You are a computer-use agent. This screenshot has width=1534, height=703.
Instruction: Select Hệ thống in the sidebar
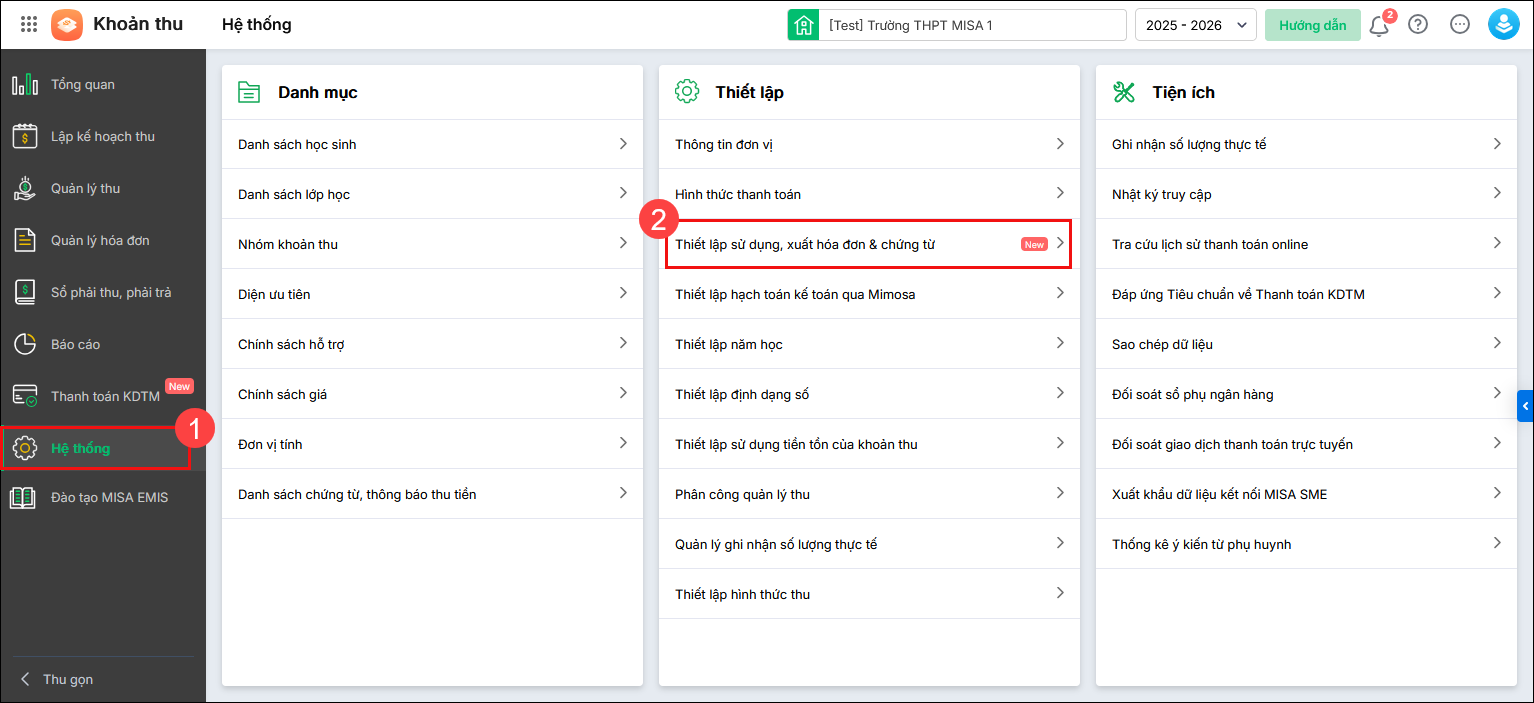tap(81, 449)
